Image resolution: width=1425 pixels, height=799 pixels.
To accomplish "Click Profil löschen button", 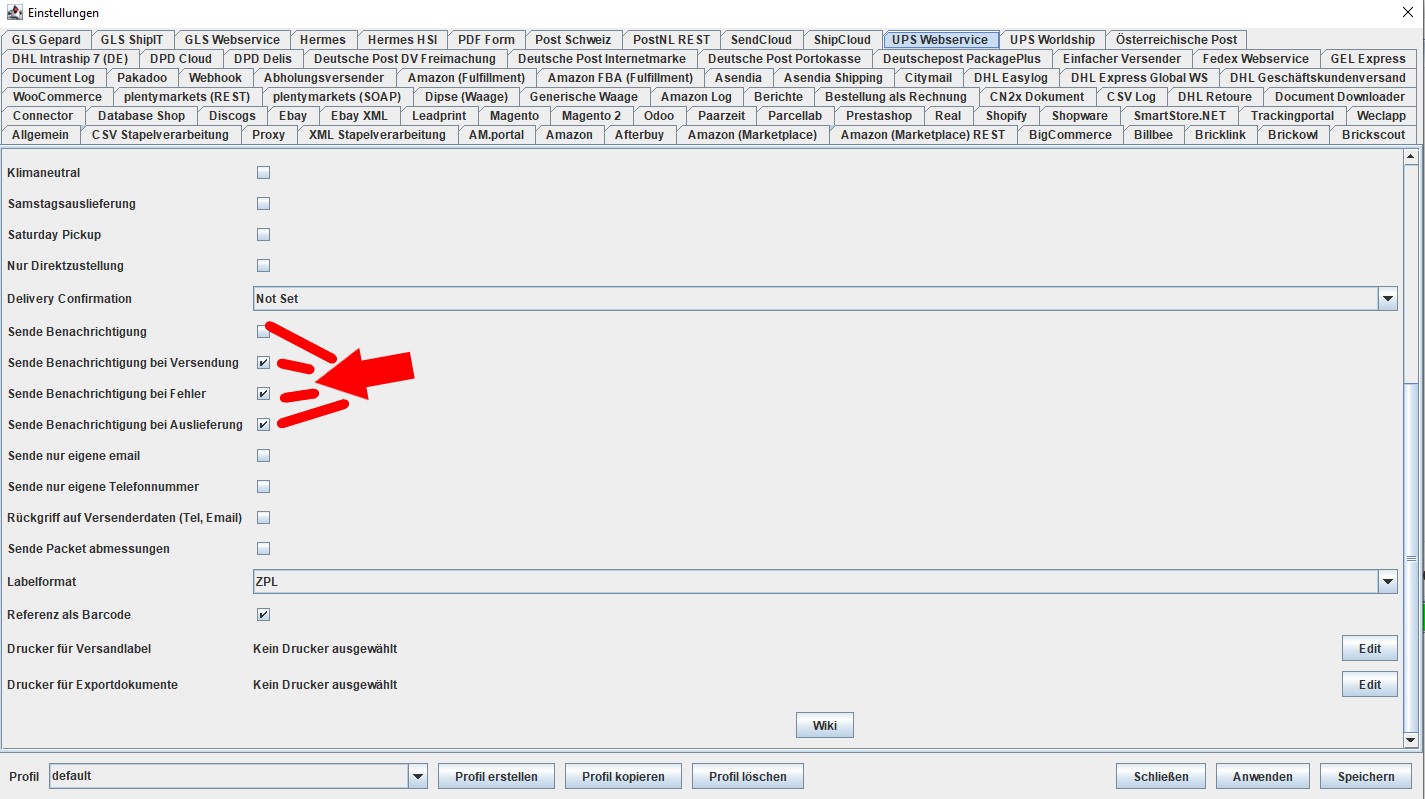I will pyautogui.click(x=748, y=777).
